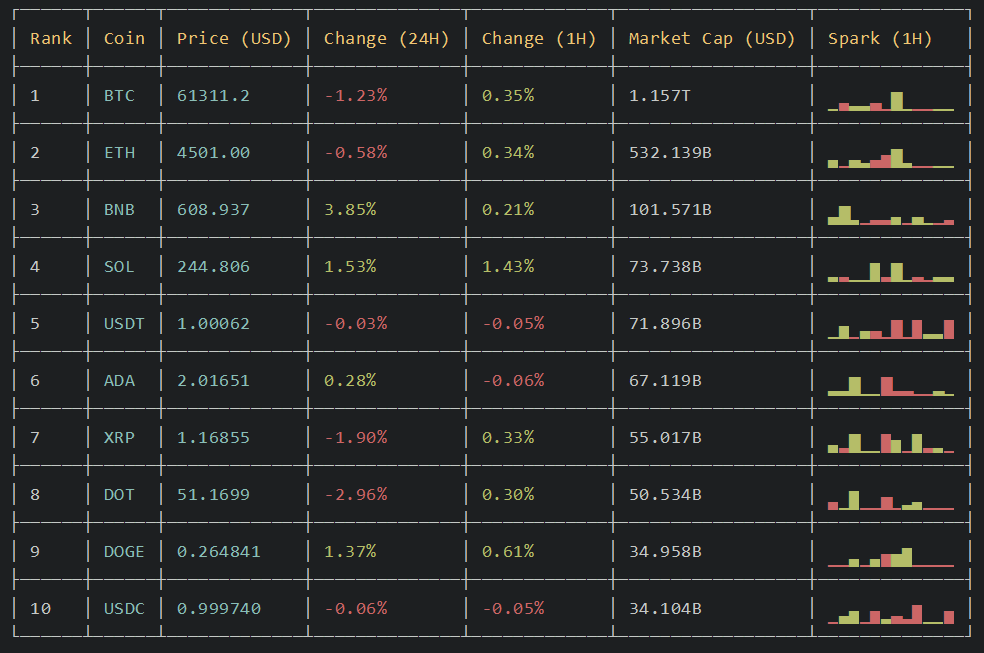Select the DOT coin cell
984x653 pixels.
(119, 495)
